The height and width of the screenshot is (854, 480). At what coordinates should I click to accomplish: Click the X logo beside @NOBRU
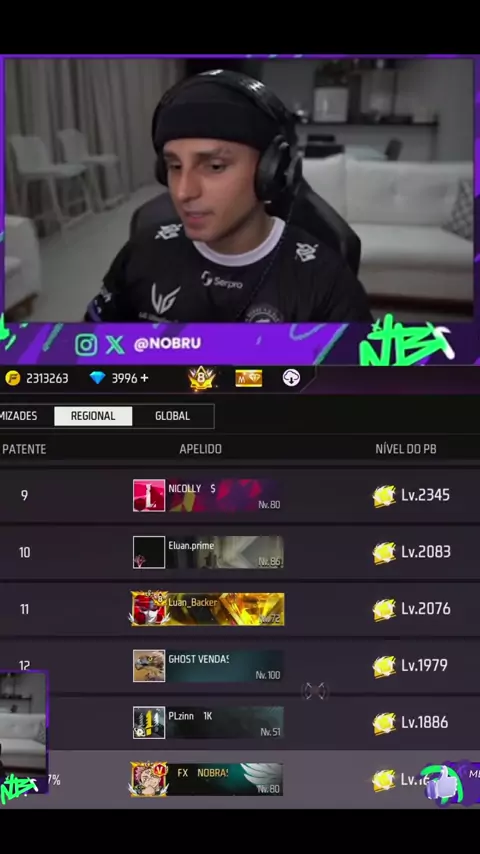point(115,344)
